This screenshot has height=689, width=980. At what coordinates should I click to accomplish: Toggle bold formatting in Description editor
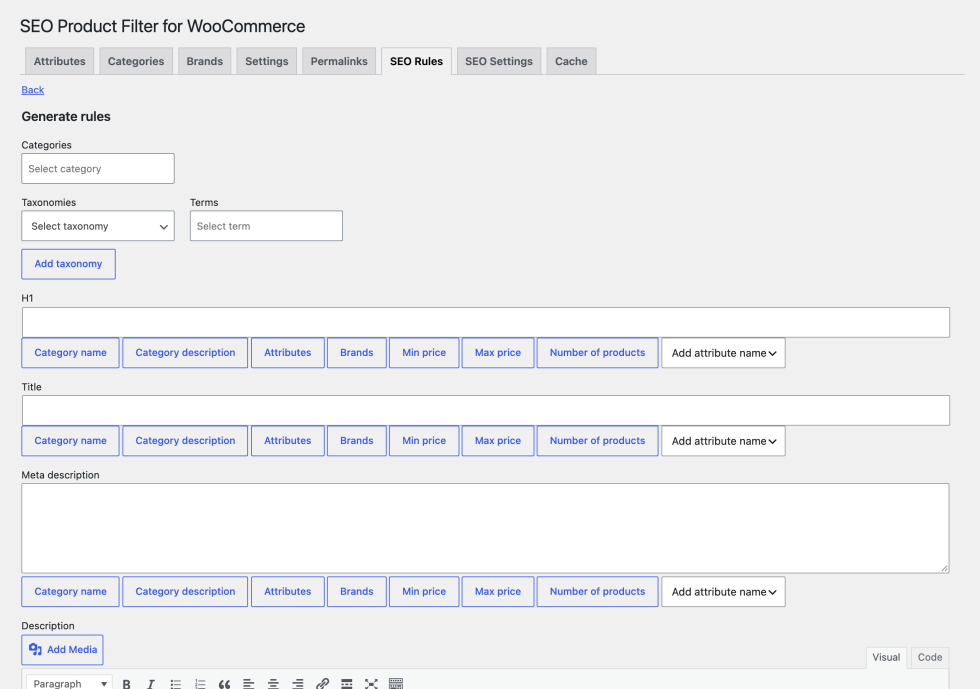126,683
